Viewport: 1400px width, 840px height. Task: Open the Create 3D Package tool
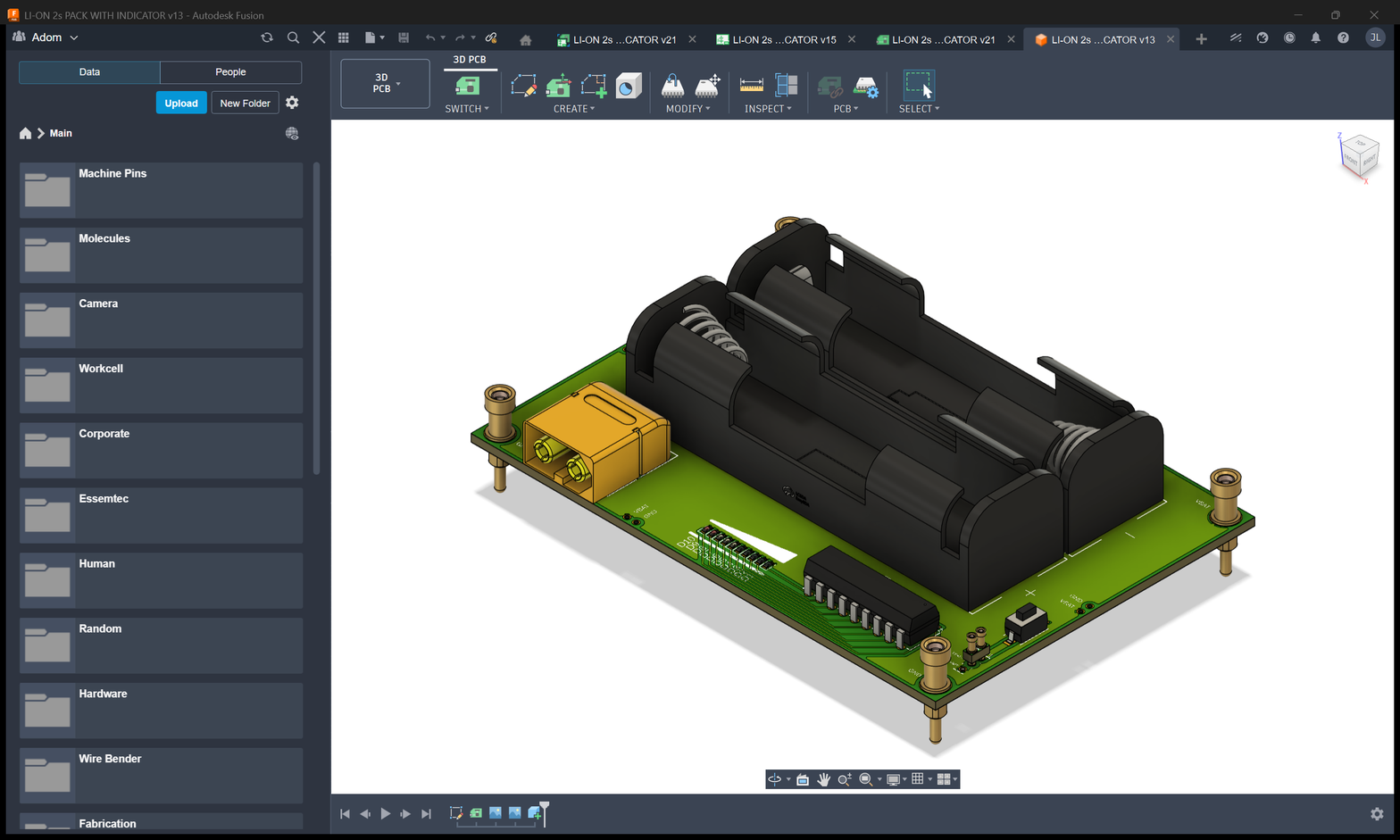pyautogui.click(x=629, y=86)
